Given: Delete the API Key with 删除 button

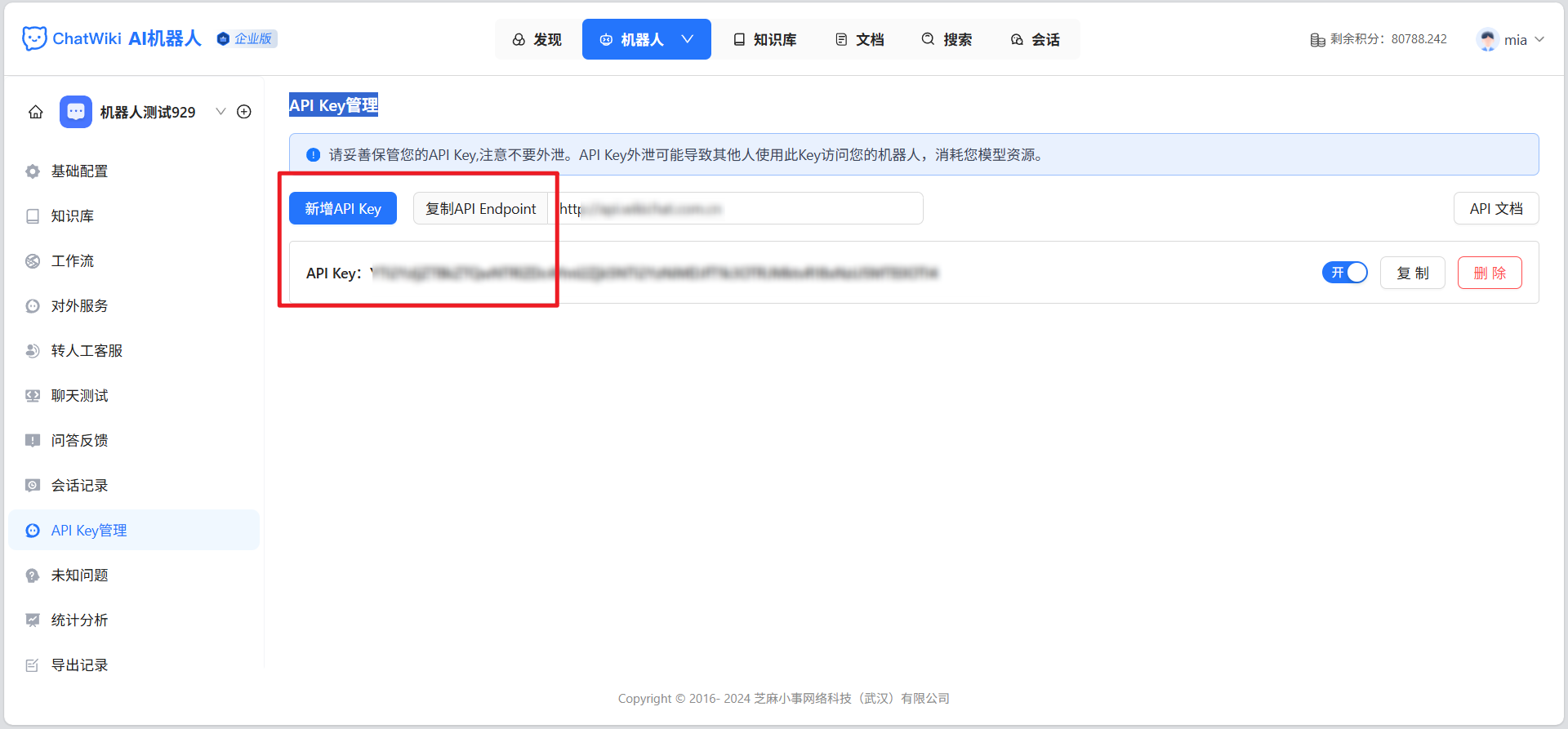Looking at the screenshot, I should coord(1490,273).
